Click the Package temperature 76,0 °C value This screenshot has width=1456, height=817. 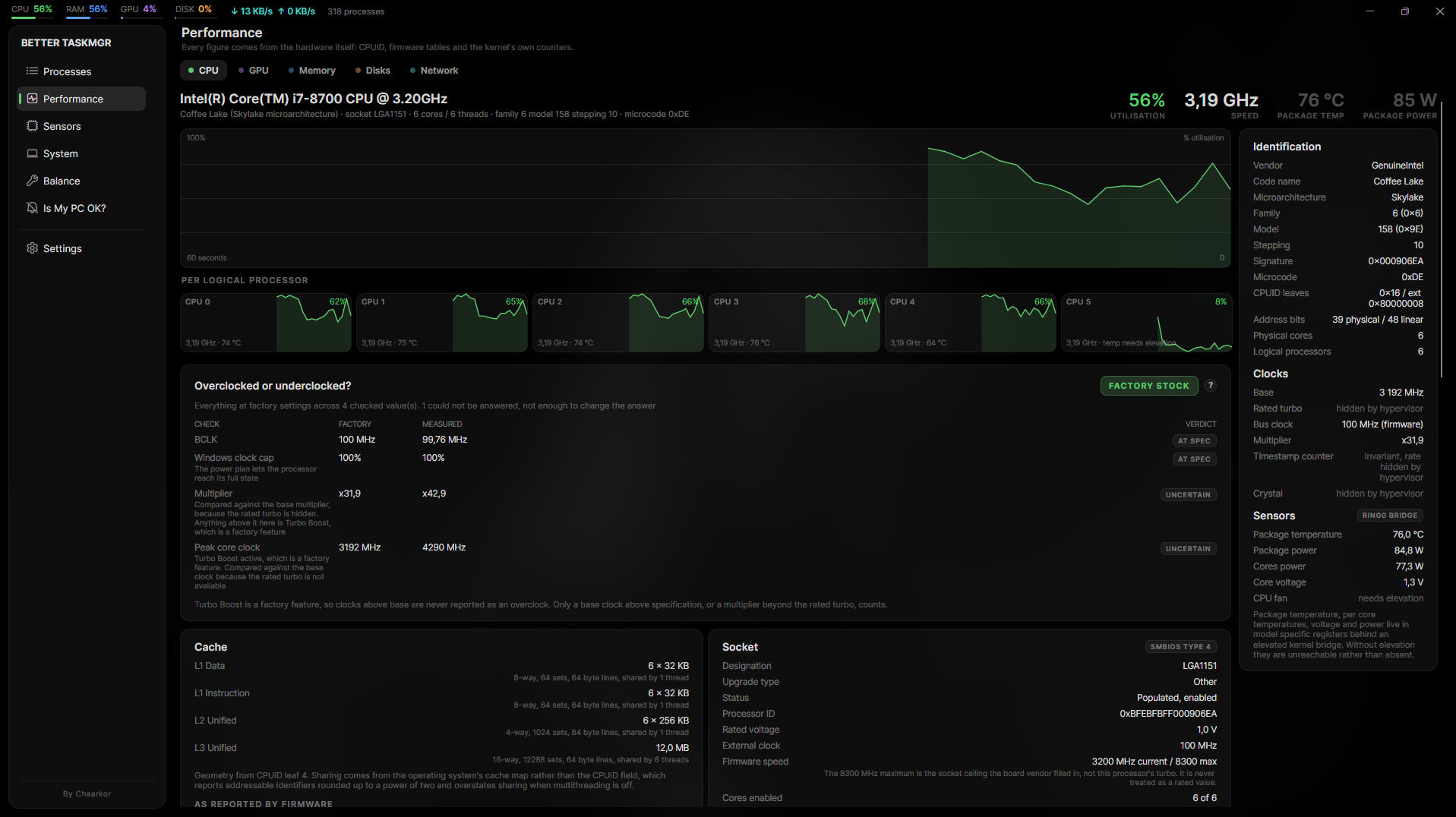point(1407,535)
